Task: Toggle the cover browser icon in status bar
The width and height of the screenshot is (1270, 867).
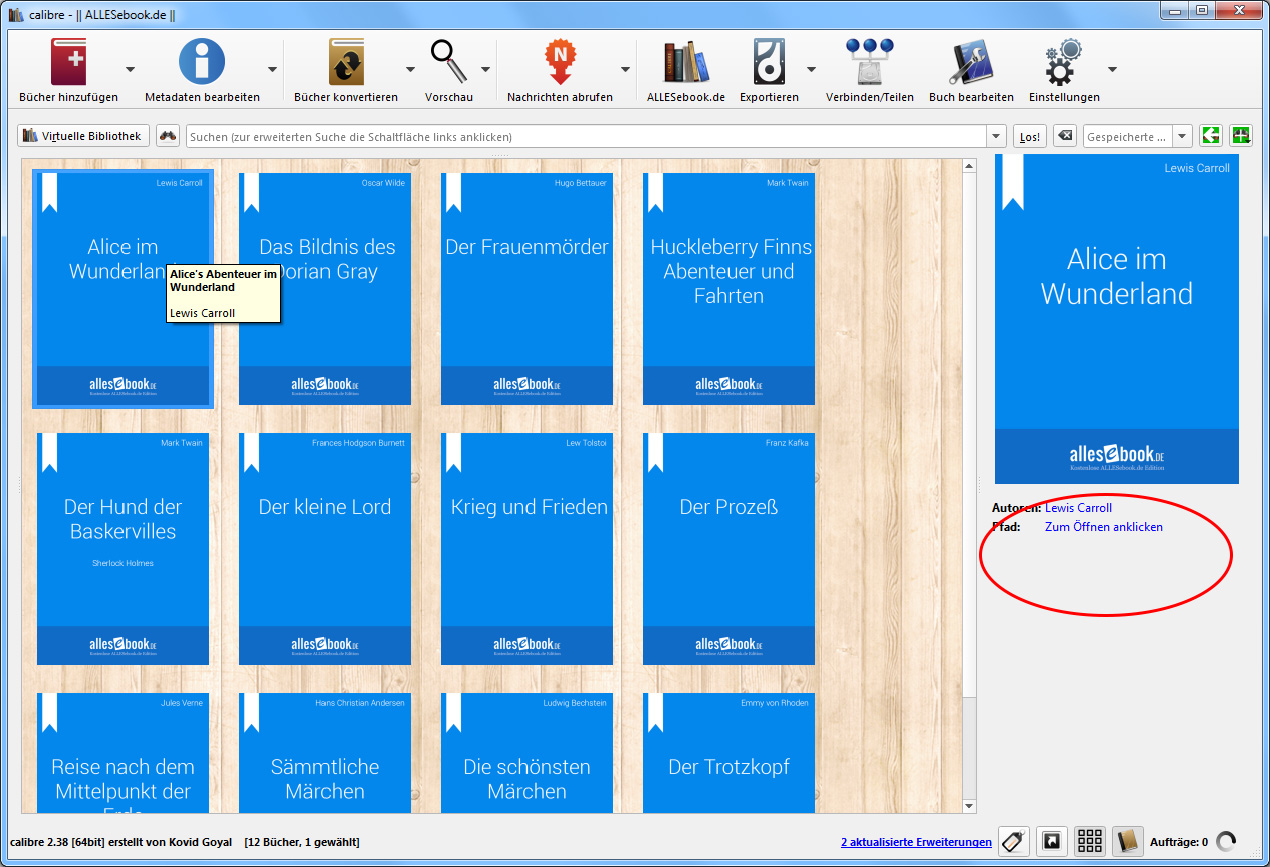Action: pyautogui.click(x=1052, y=841)
